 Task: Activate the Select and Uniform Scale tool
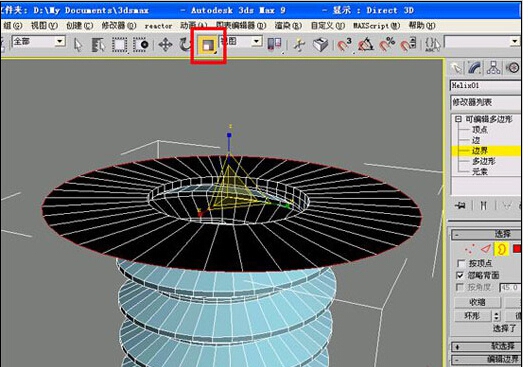(208, 45)
